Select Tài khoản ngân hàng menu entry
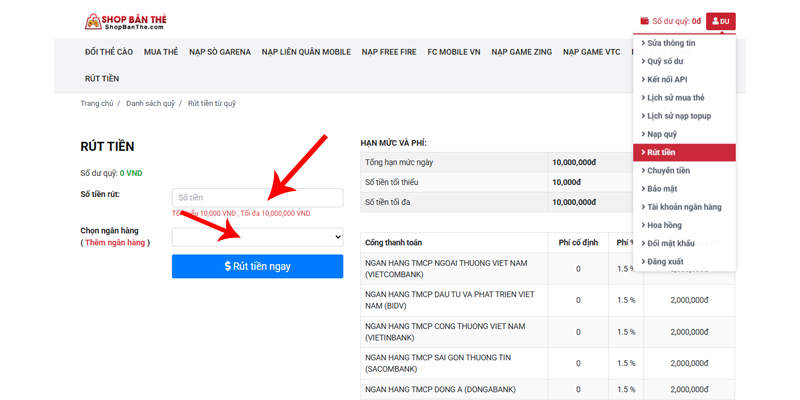Screen dimensions: 800x400 684,207
